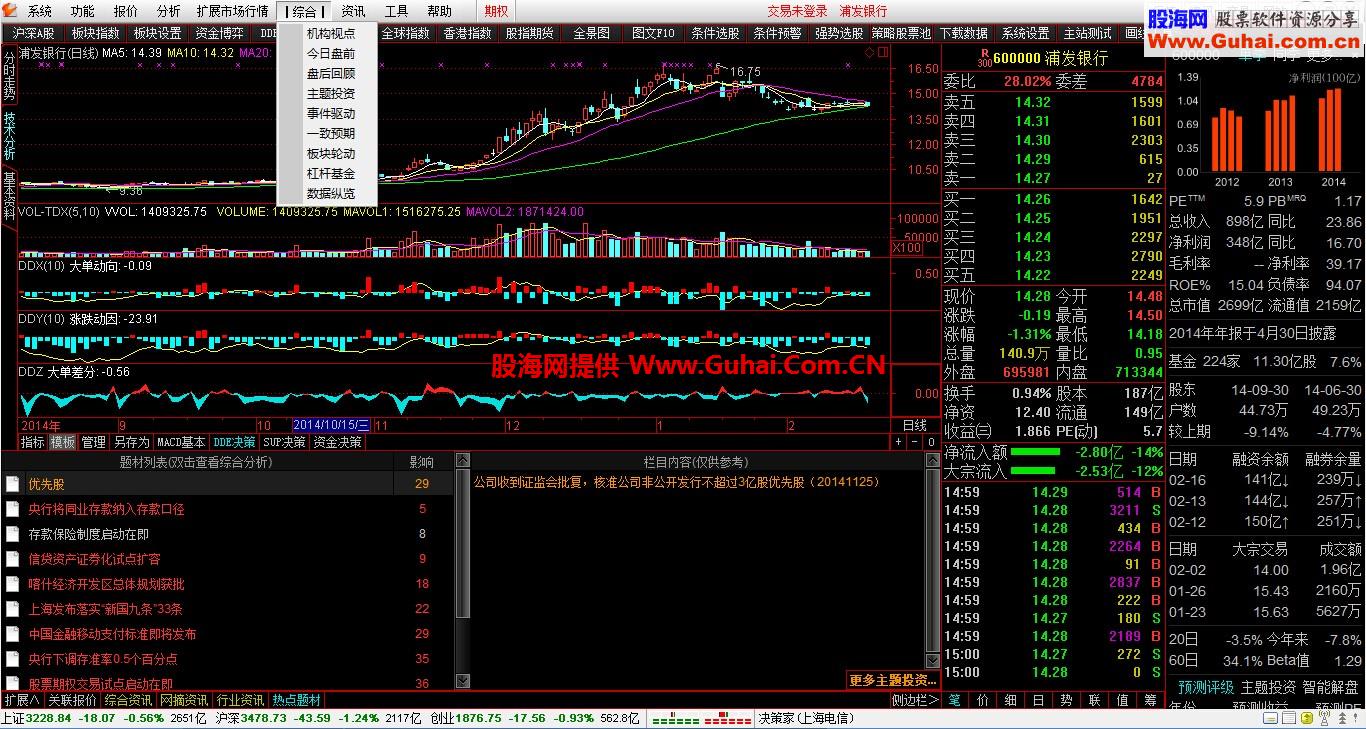Click scroll-up arrow of the topic list
Image resolution: width=1366 pixels, height=729 pixels.
click(462, 461)
